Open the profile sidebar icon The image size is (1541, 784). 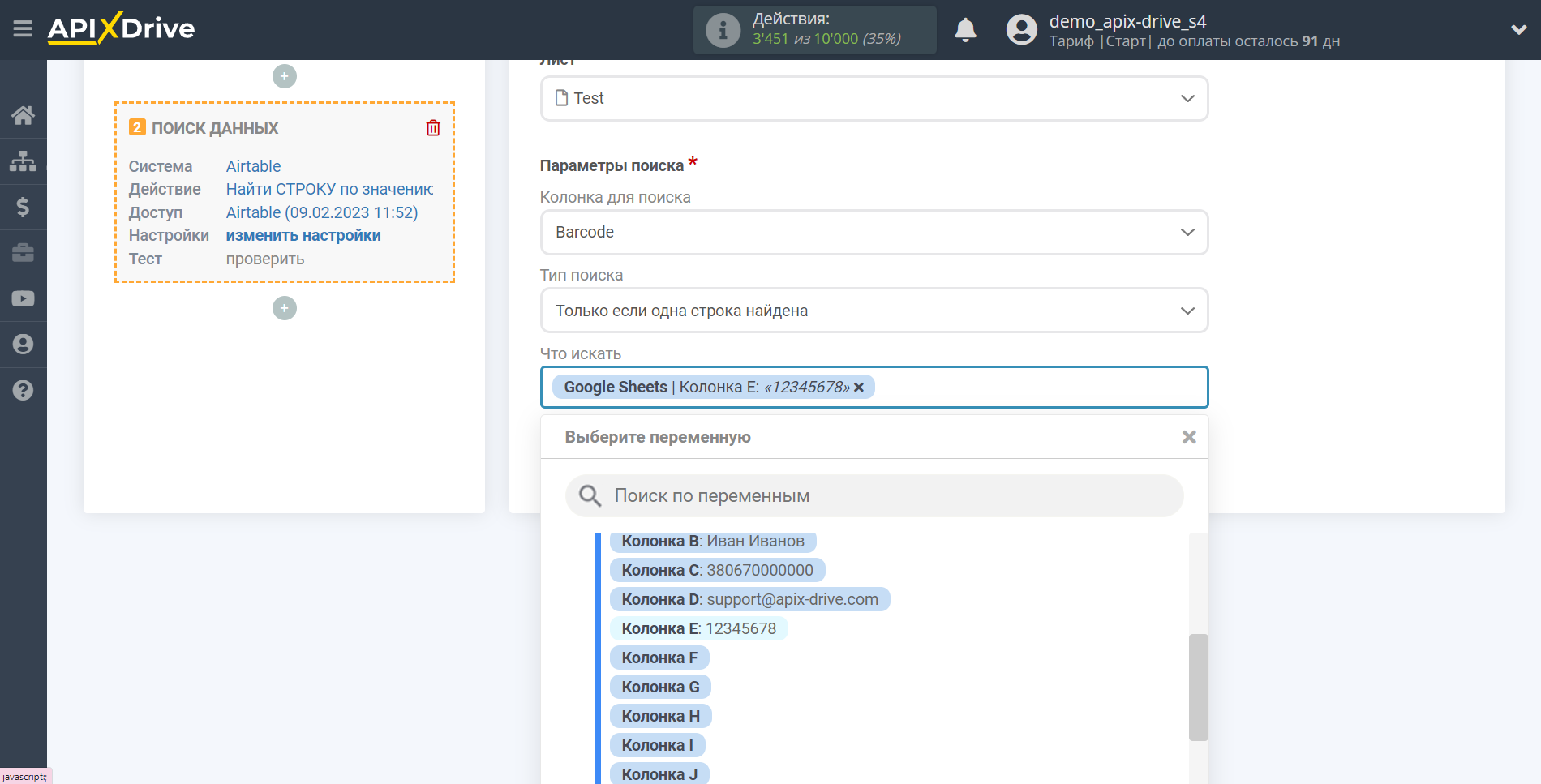point(23,345)
